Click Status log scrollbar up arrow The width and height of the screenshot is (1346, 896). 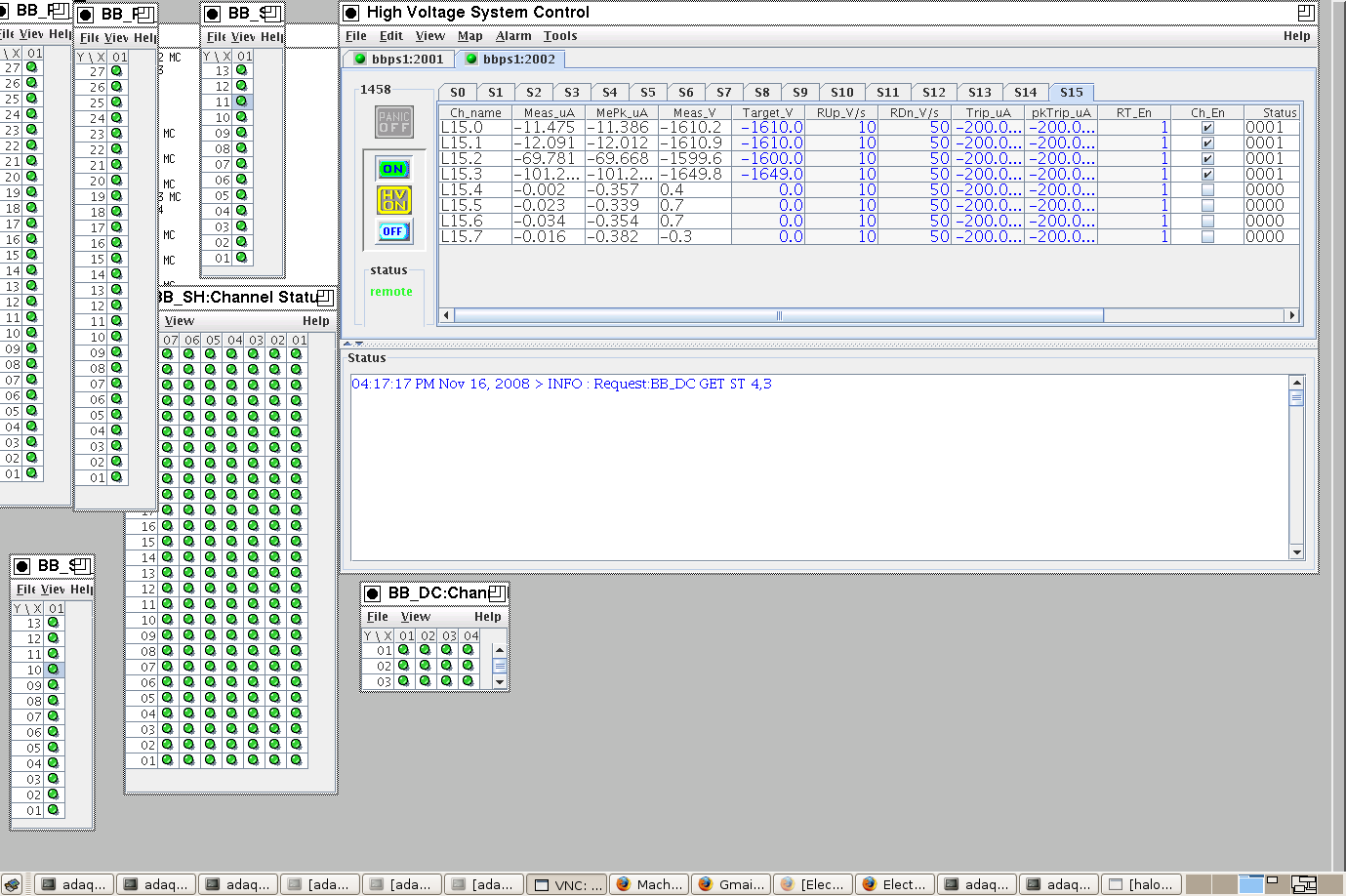tap(1296, 383)
